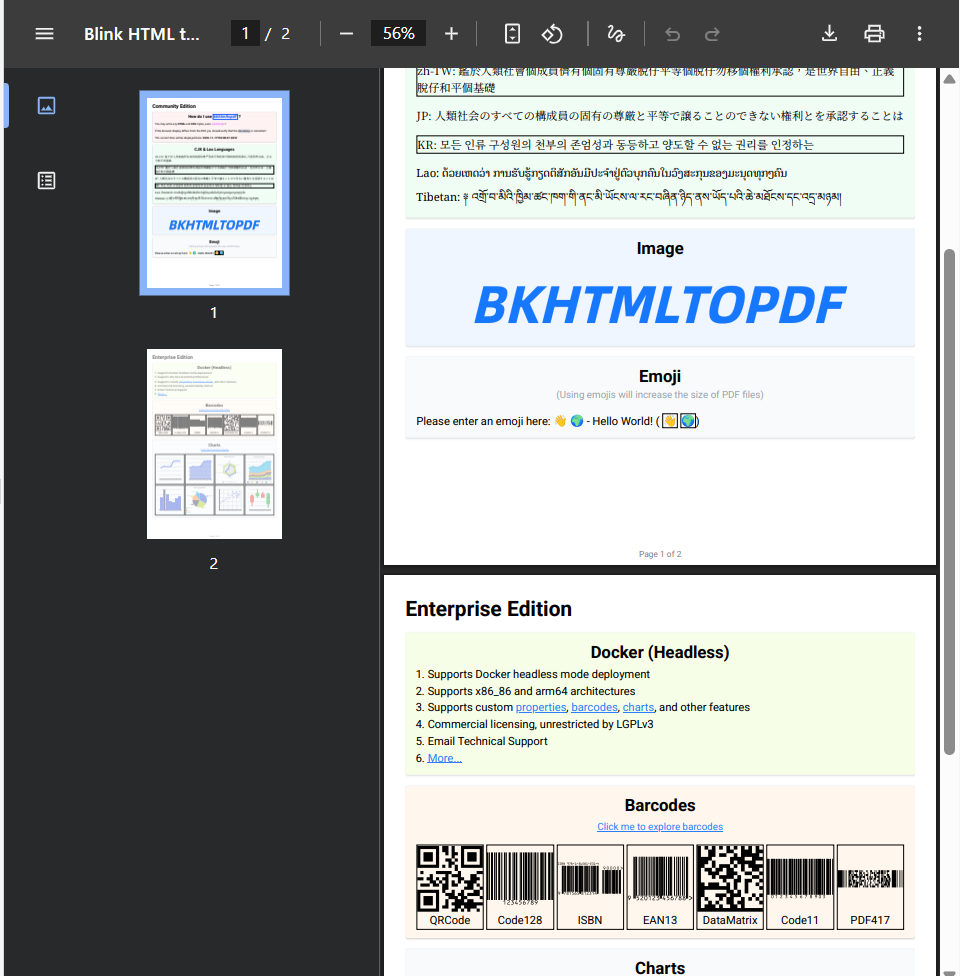
Task: Open the more options three-dot menu
Action: coord(919,33)
